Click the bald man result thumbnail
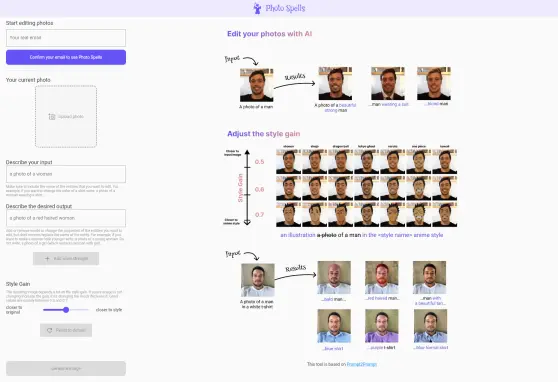 [334, 278]
